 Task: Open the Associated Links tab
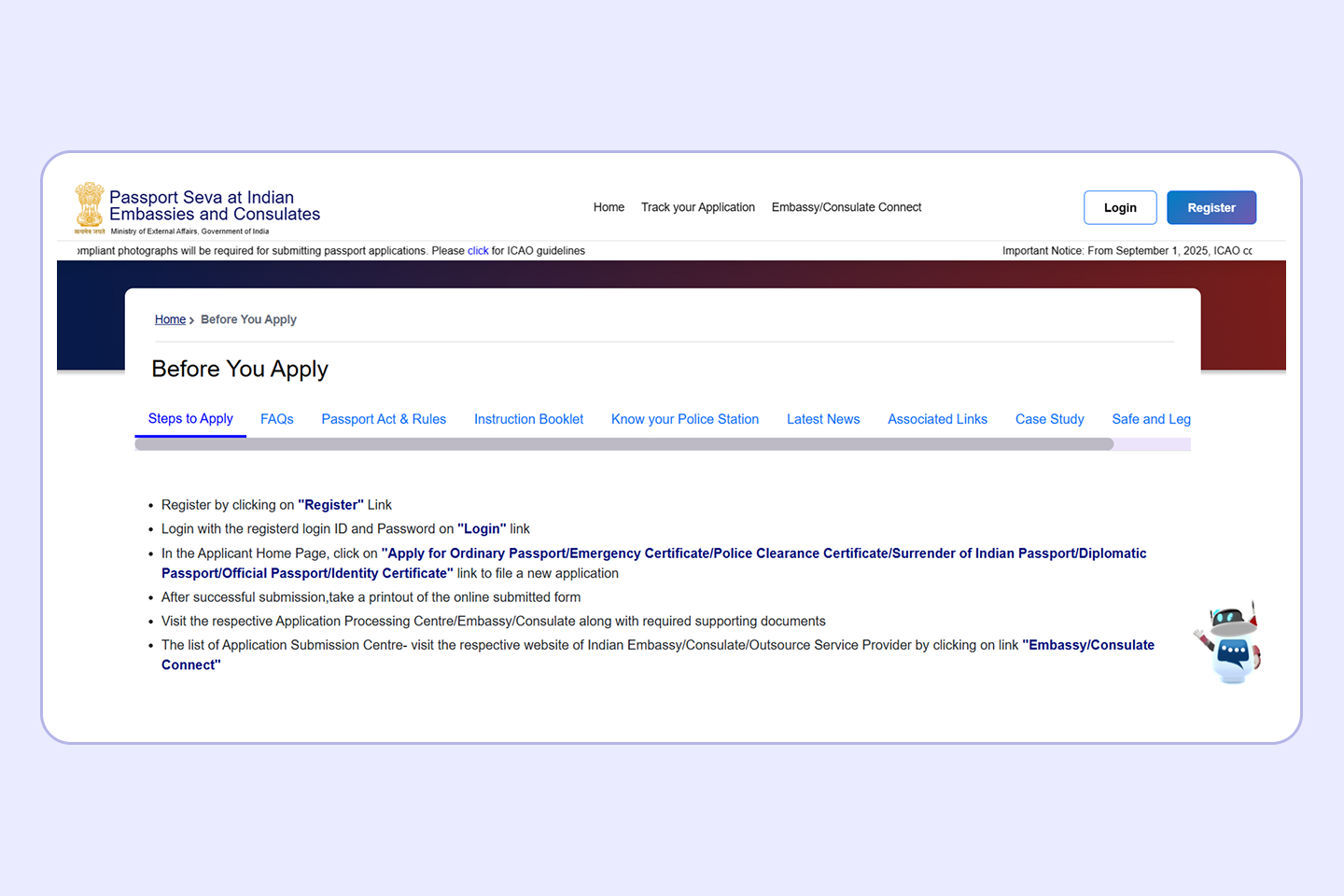(937, 419)
